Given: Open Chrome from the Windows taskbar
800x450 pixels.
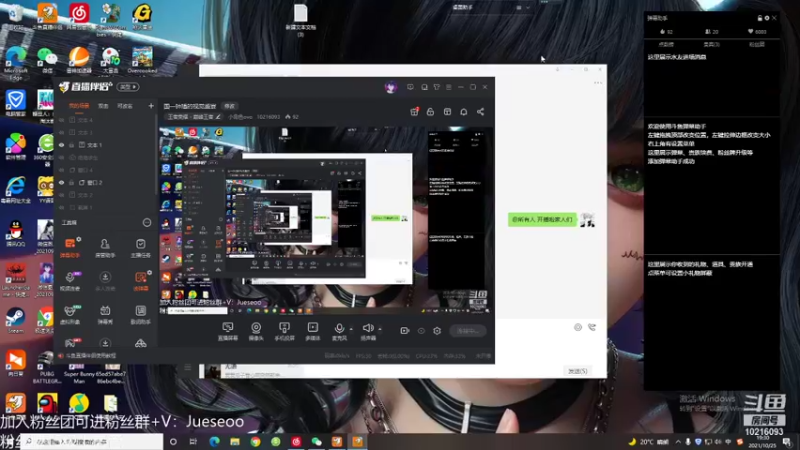Looking at the screenshot, I should click(255, 442).
